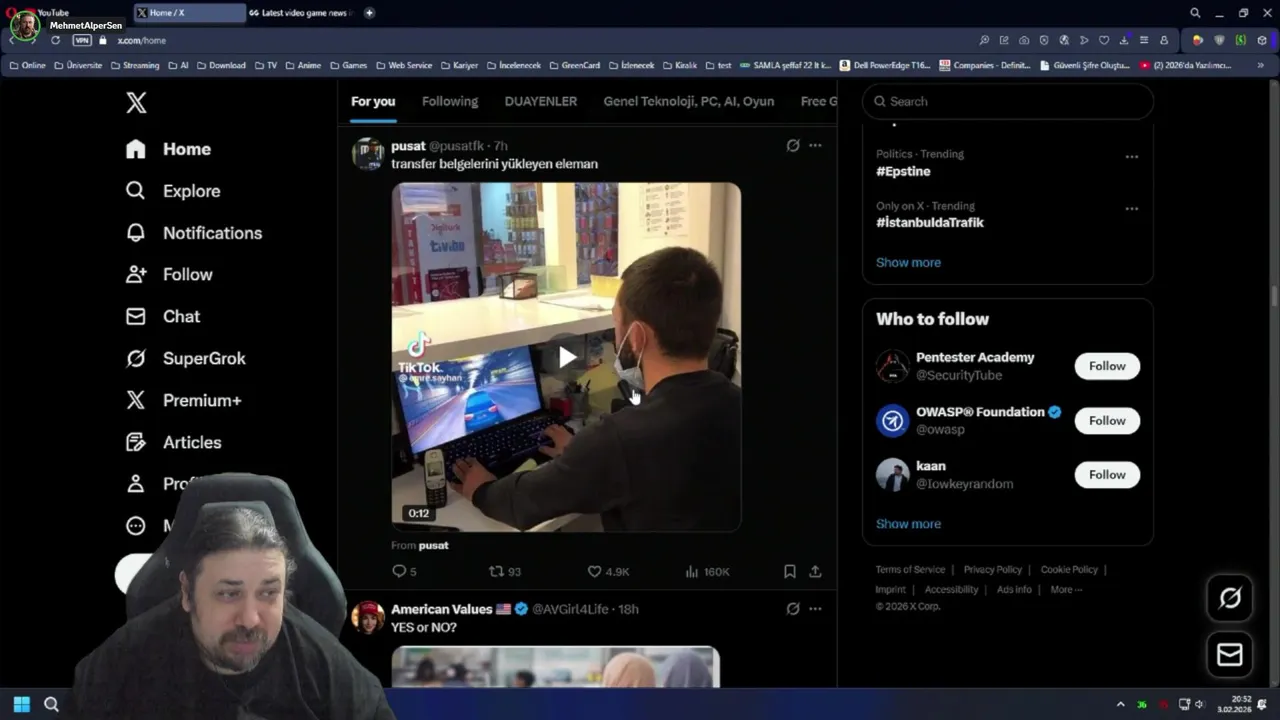Open options for #İstanbuldaTrafik trend
Viewport: 1280px width, 720px height.
click(x=1131, y=209)
